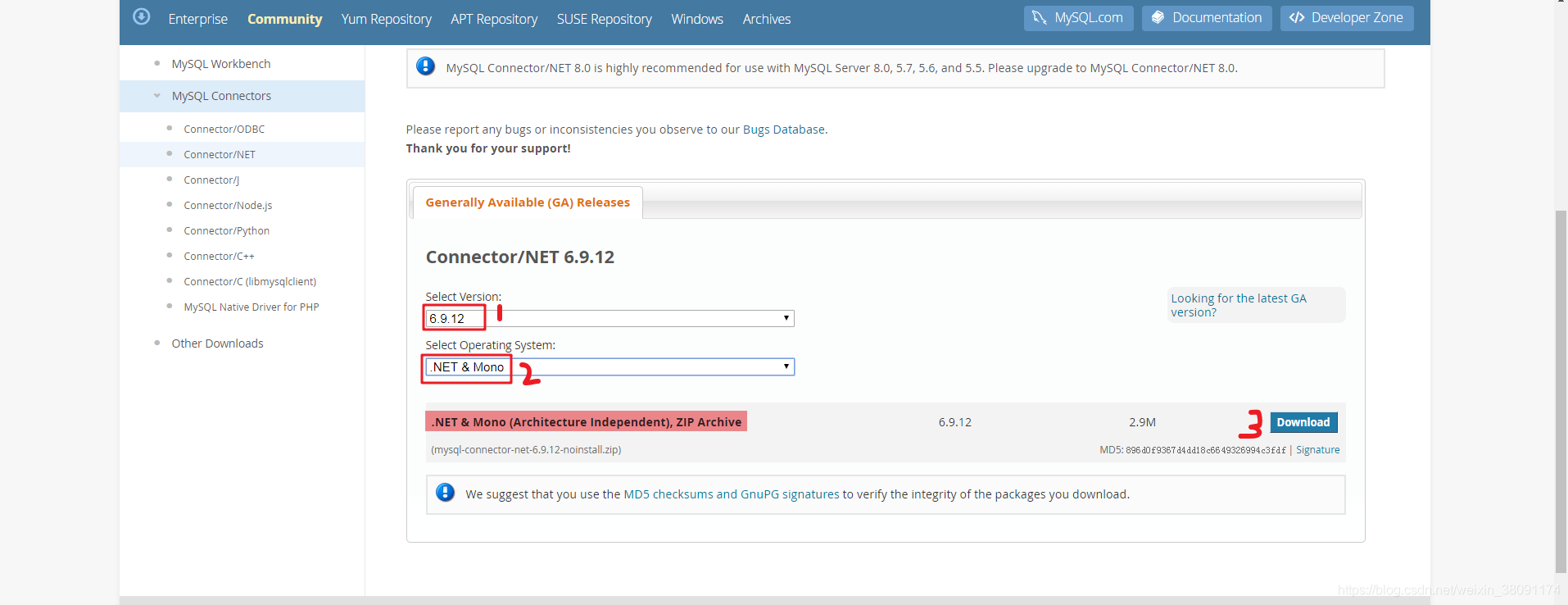The width and height of the screenshot is (1568, 605).
Task: Go to SUSE Repository tab
Action: click(605, 19)
